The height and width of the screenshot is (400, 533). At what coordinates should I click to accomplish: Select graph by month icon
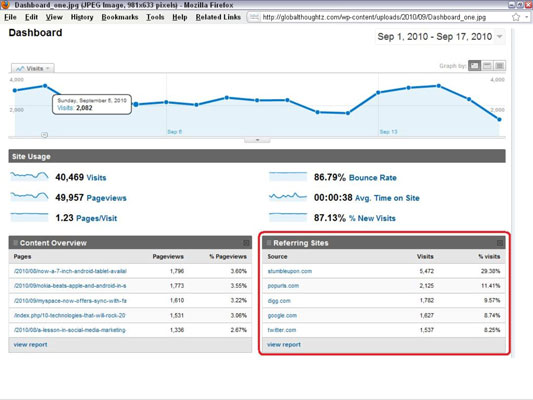click(499, 66)
